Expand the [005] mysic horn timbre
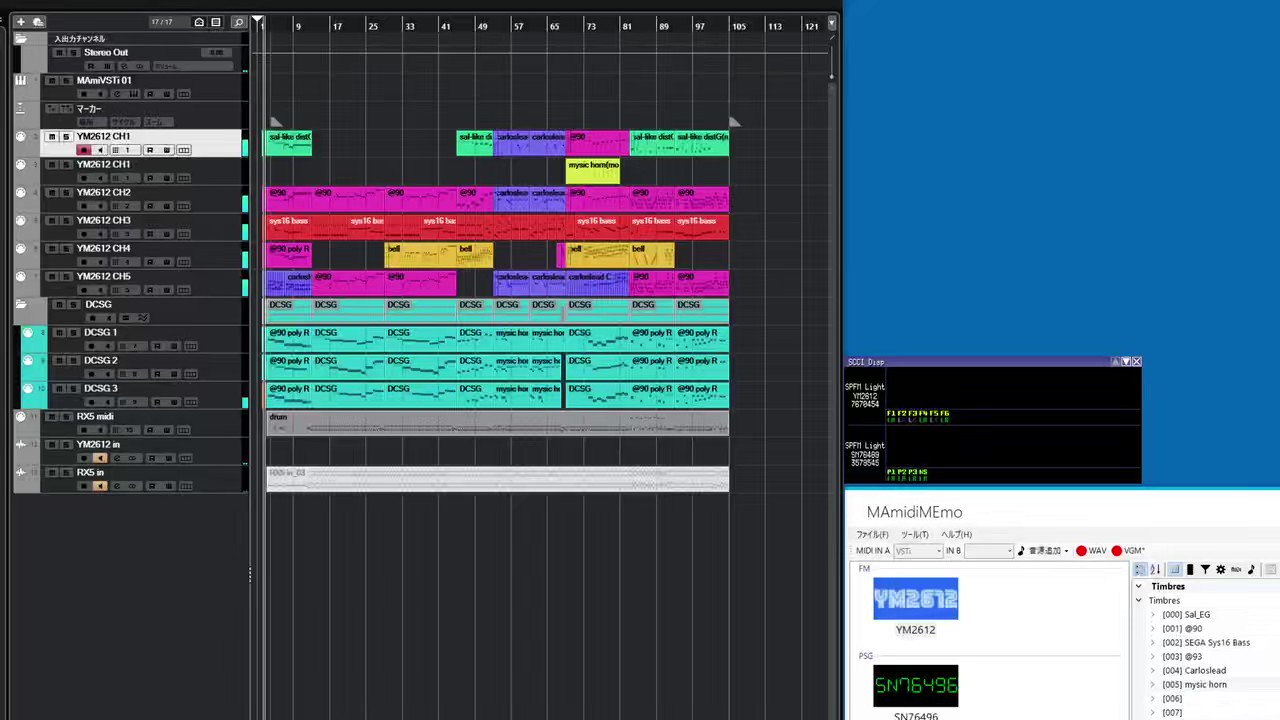 pos(1153,685)
